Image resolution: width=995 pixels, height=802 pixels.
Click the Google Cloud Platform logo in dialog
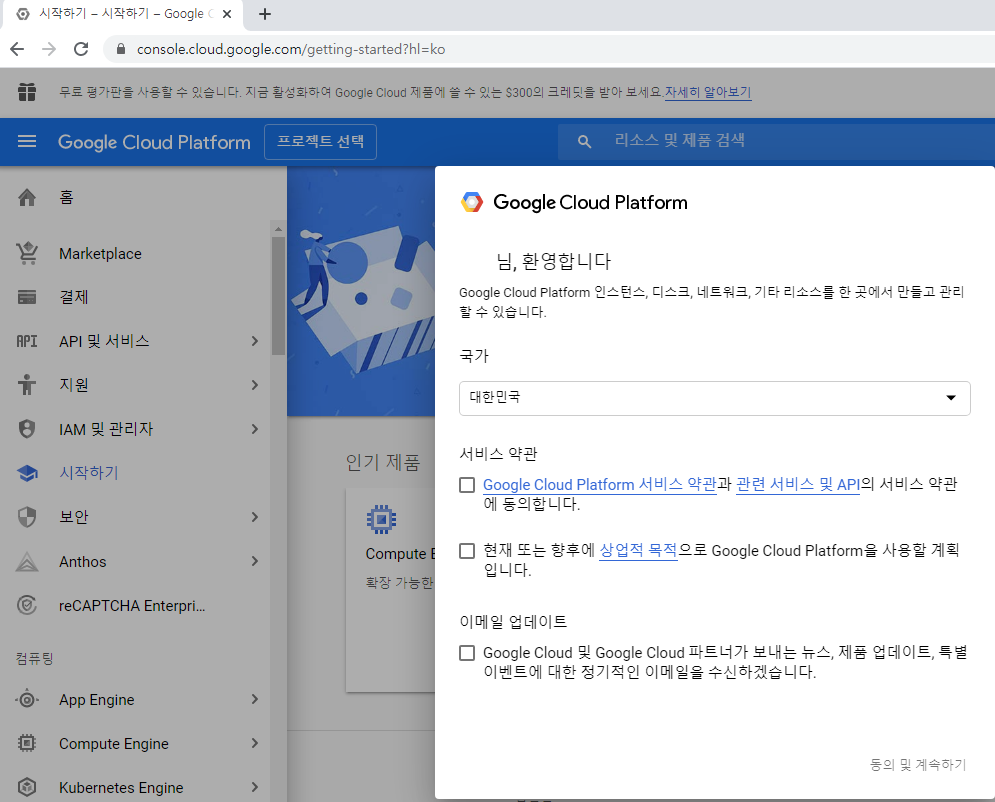coord(471,202)
